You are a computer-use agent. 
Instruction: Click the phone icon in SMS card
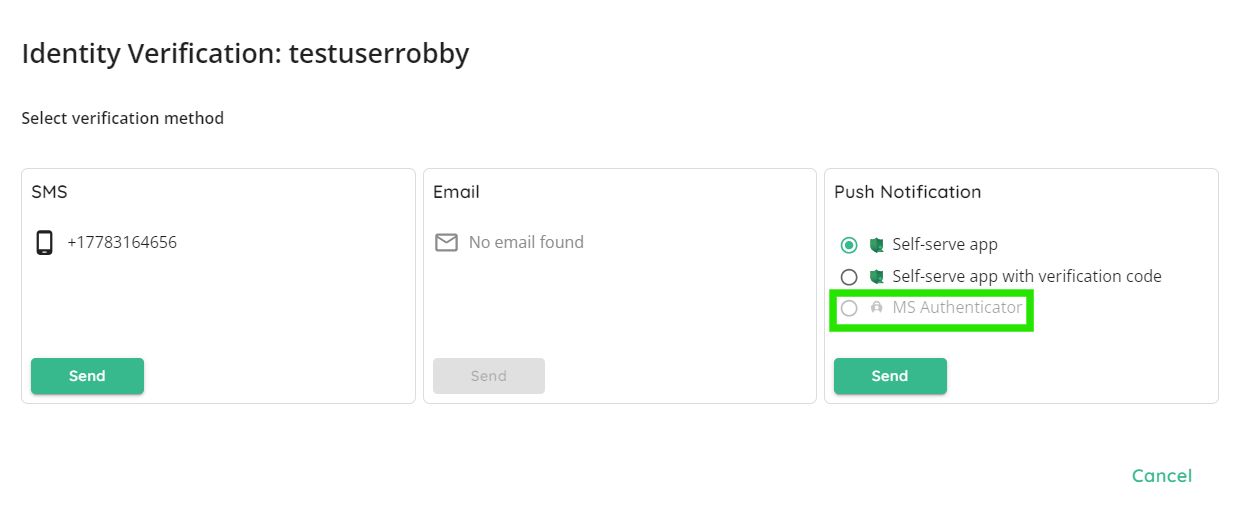44,243
